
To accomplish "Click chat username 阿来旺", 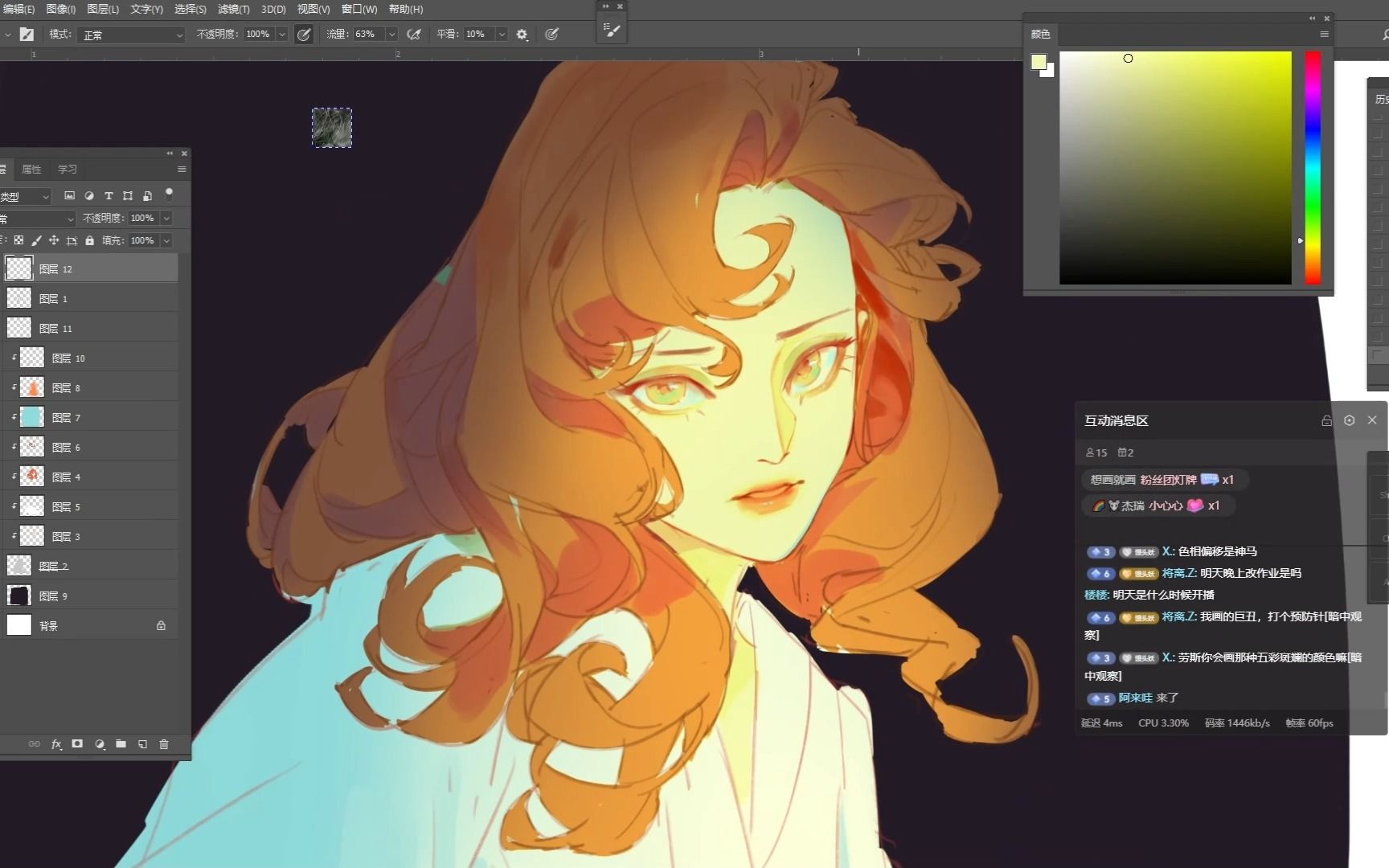I will [1135, 698].
